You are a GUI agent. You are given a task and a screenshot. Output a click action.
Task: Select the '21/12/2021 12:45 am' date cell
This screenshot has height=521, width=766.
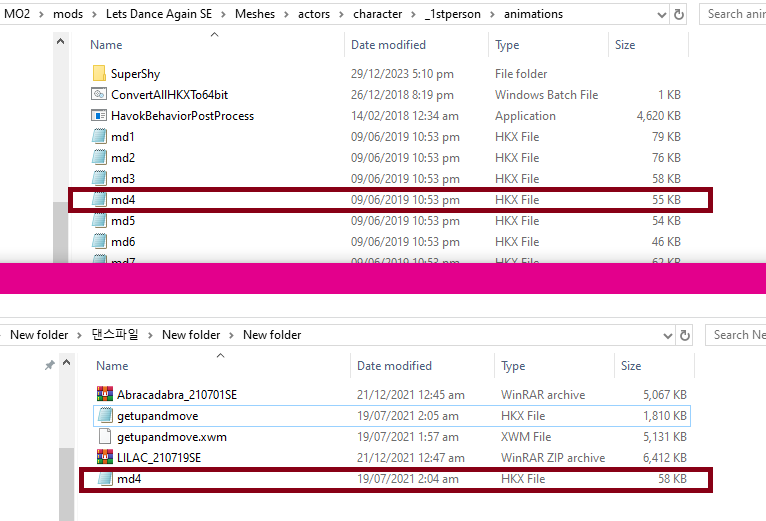tap(410, 394)
